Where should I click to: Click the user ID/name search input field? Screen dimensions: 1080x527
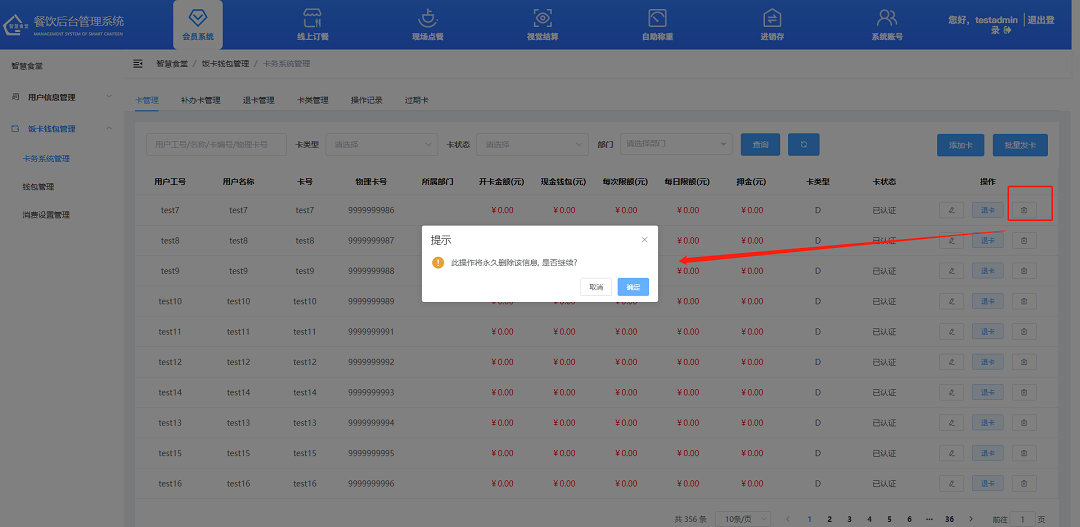click(x=216, y=145)
